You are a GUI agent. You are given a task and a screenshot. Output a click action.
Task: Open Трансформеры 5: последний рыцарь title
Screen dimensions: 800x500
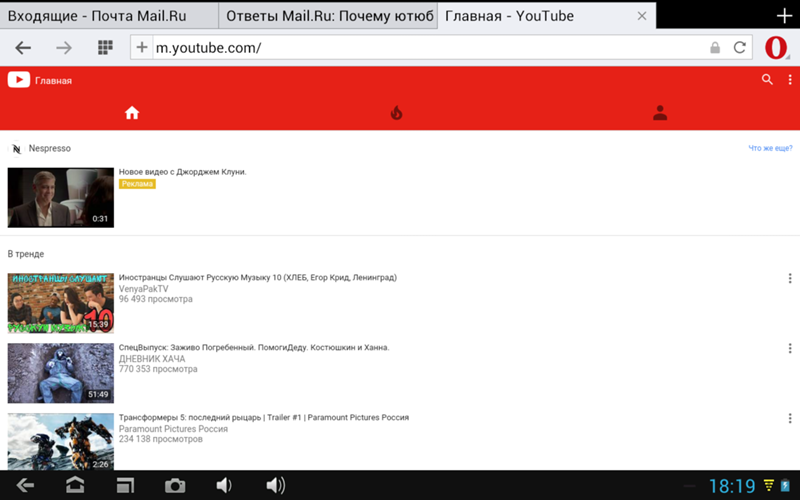pyautogui.click(x=264, y=417)
